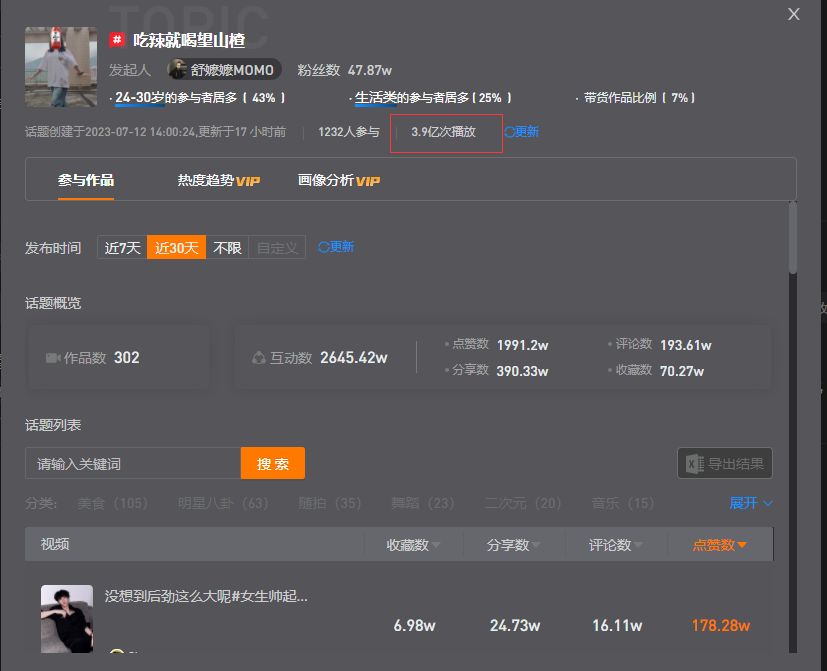Expand the category list with 展开

click(751, 503)
